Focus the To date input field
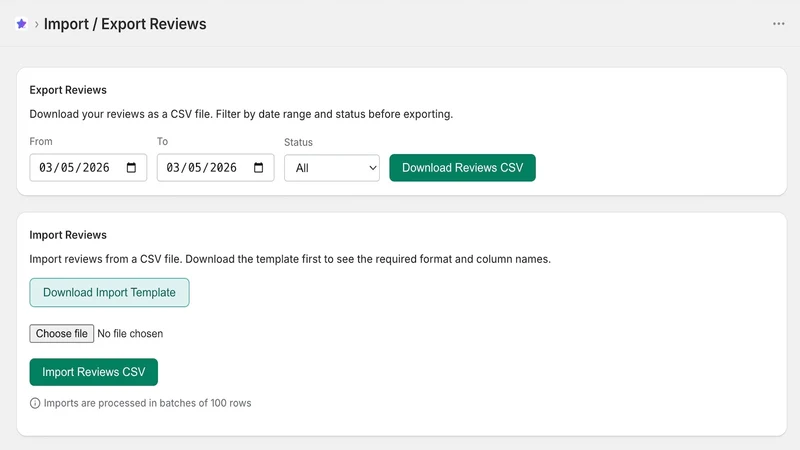Viewport: 800px width, 450px height. (215, 167)
